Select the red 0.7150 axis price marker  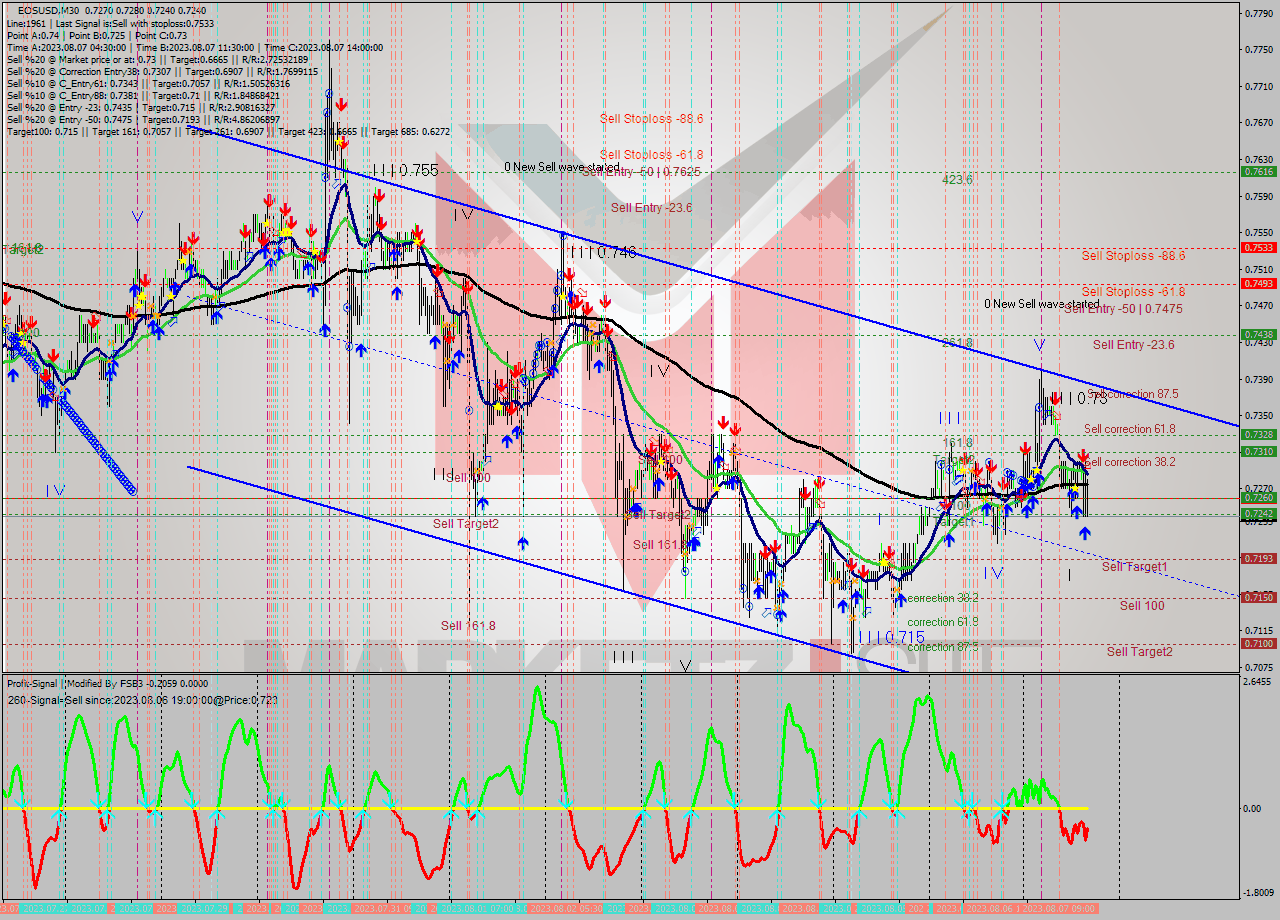click(x=1257, y=597)
